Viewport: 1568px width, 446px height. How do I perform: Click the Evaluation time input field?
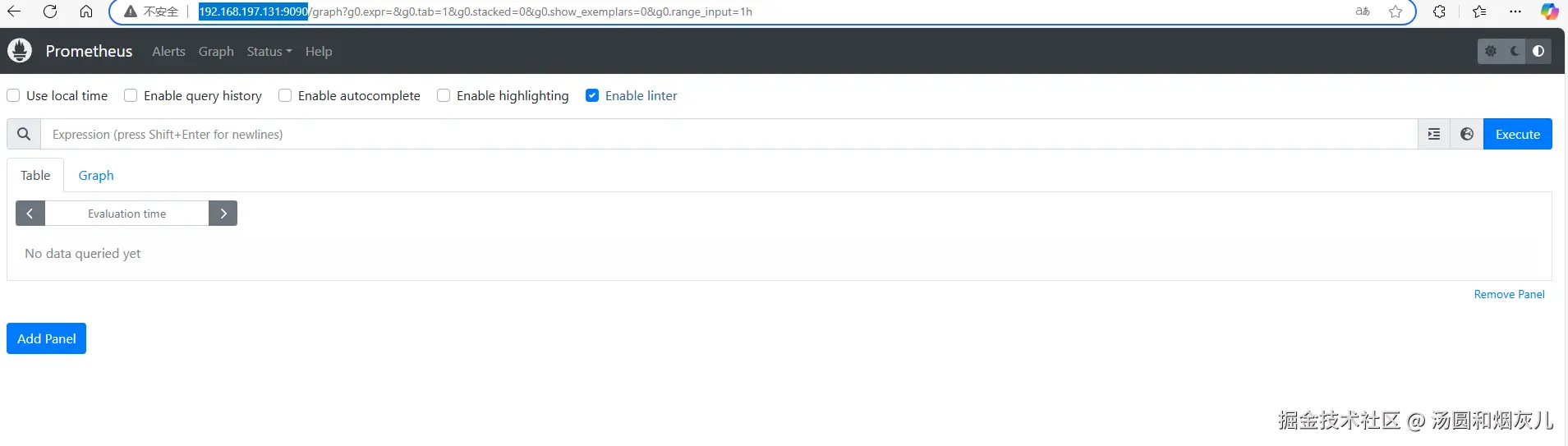(127, 214)
